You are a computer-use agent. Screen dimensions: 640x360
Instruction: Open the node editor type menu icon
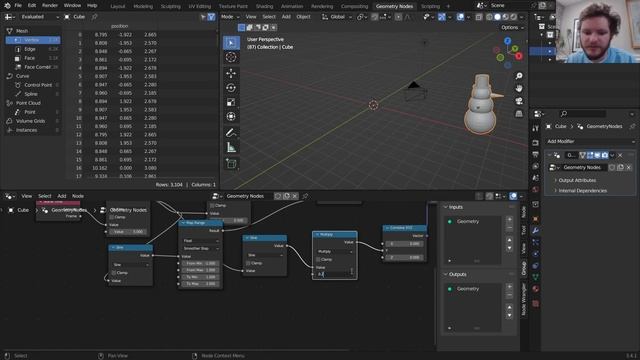(x=9, y=196)
